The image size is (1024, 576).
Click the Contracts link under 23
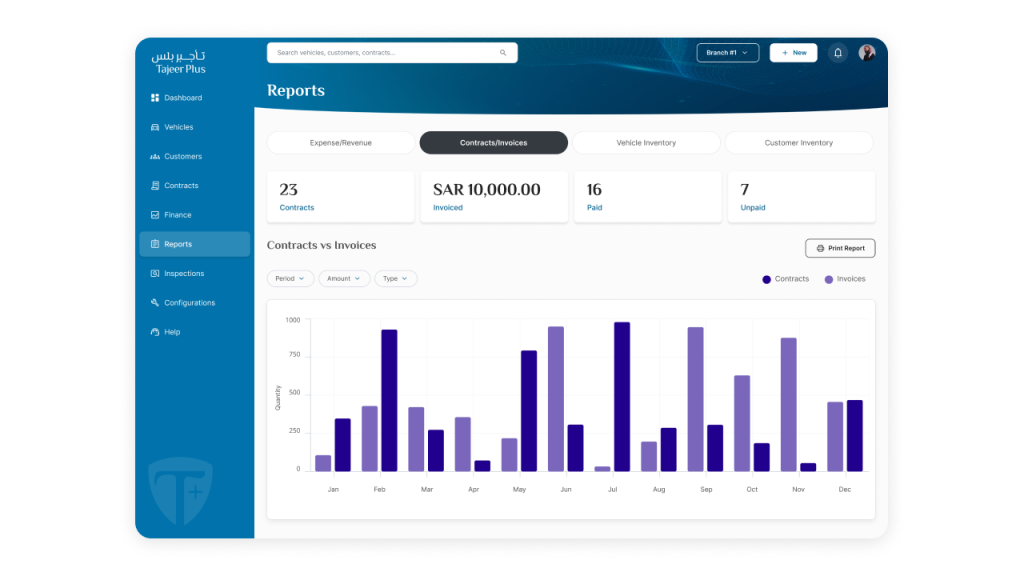pos(296,208)
